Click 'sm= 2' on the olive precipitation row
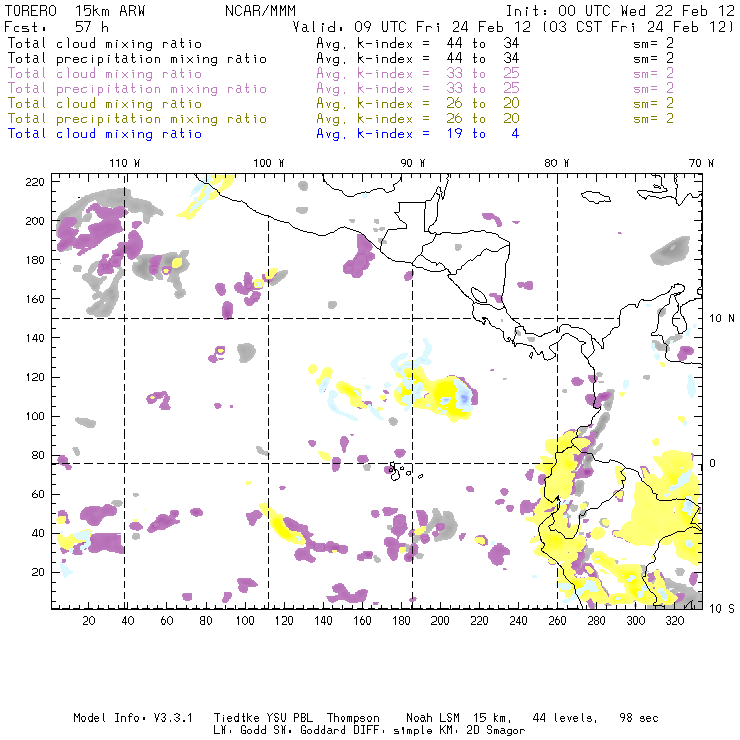Viewport: 740px width, 740px height. [654, 119]
